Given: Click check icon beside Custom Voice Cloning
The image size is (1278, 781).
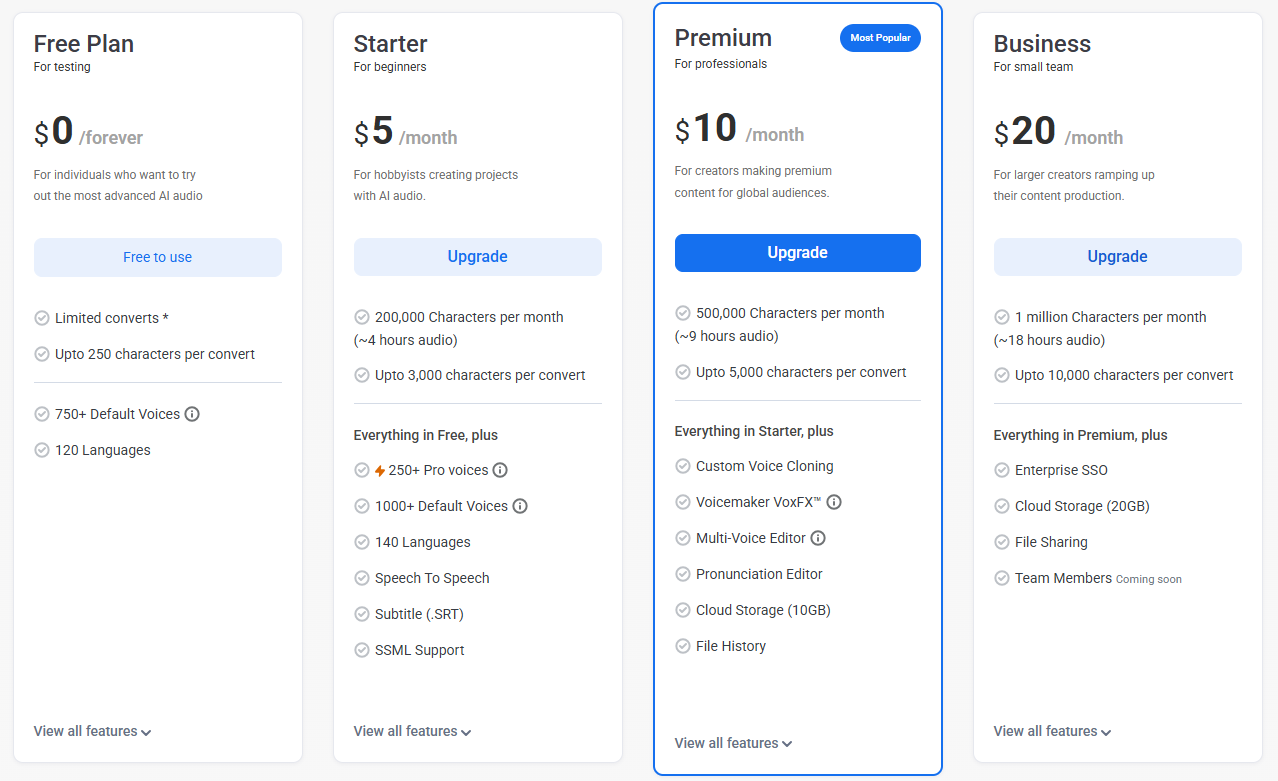Looking at the screenshot, I should pos(683,466).
